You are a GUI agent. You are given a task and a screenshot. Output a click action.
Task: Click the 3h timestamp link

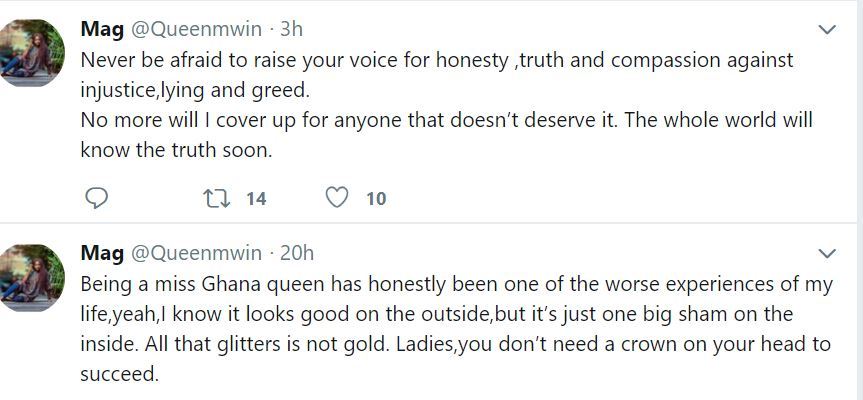(x=292, y=29)
